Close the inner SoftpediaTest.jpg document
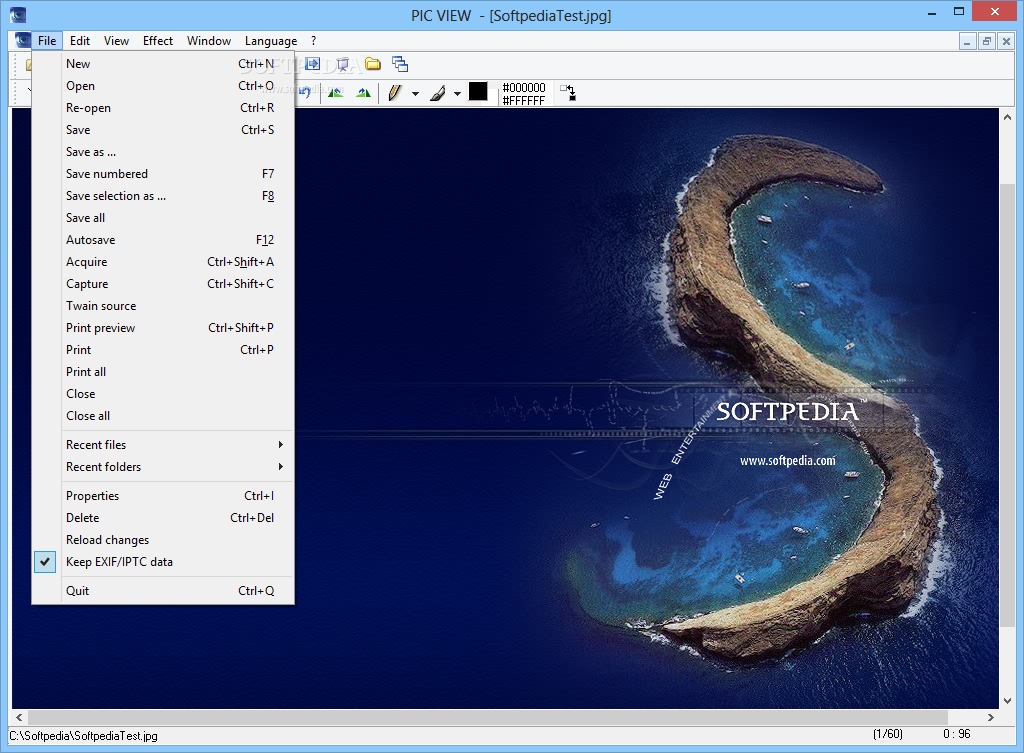This screenshot has width=1024, height=753. point(1006,41)
